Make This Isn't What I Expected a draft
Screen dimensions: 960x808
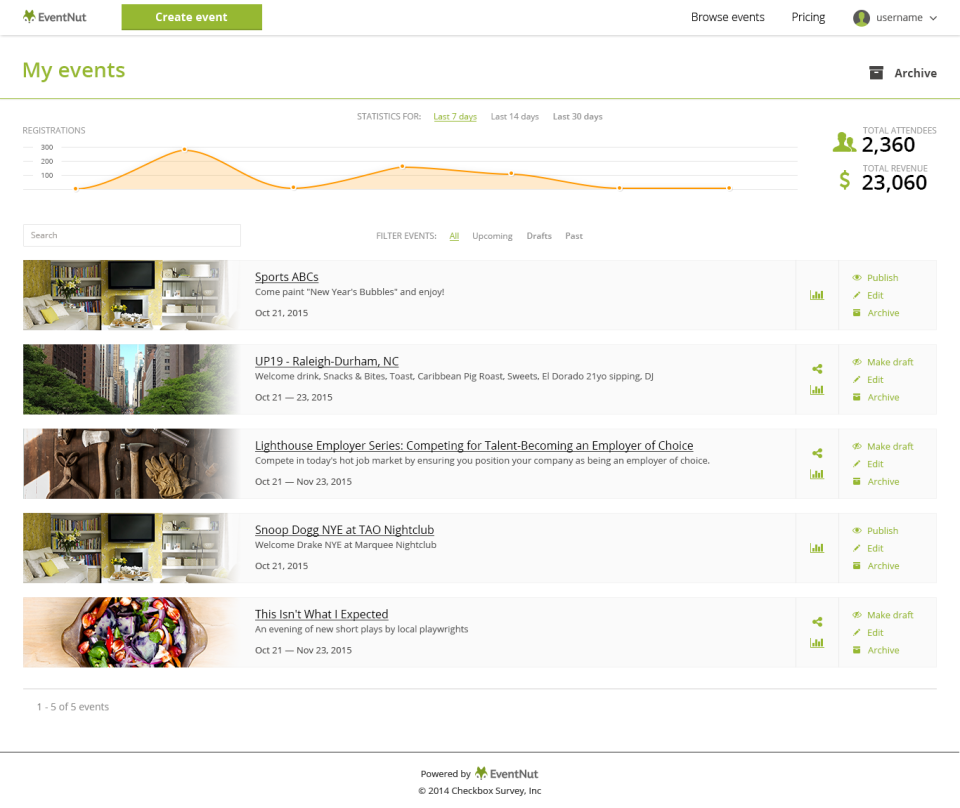click(883, 615)
